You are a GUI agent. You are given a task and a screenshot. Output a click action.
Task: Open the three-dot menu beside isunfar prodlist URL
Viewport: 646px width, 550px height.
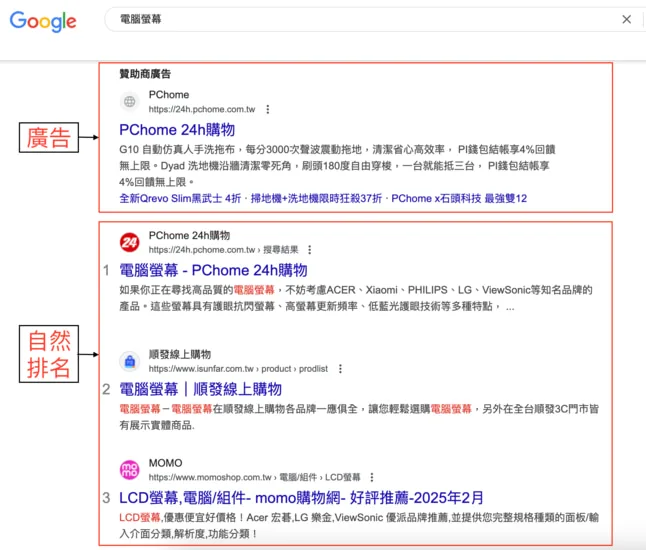340,369
